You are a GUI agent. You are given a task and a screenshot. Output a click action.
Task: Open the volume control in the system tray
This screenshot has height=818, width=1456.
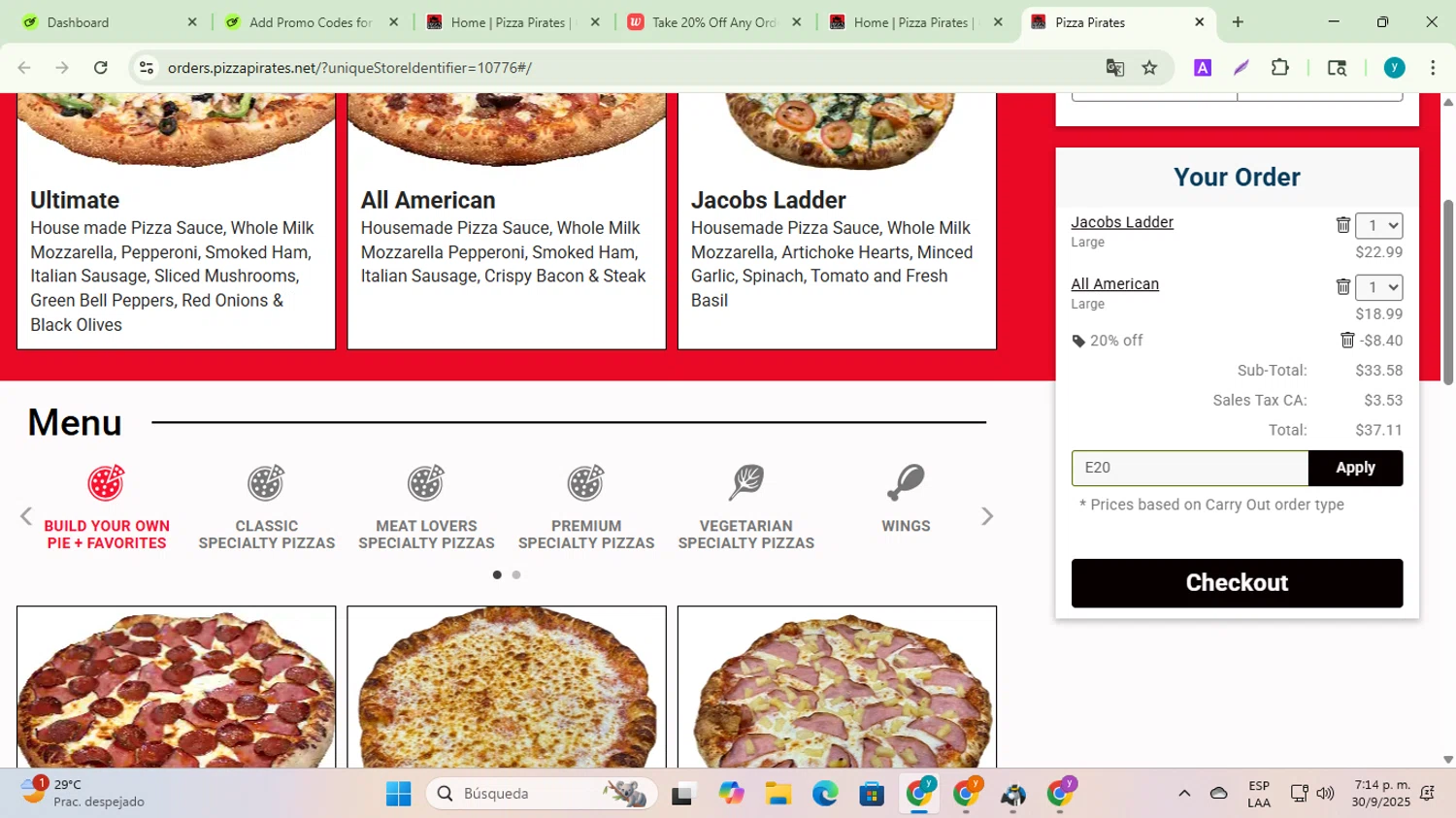1325,794
